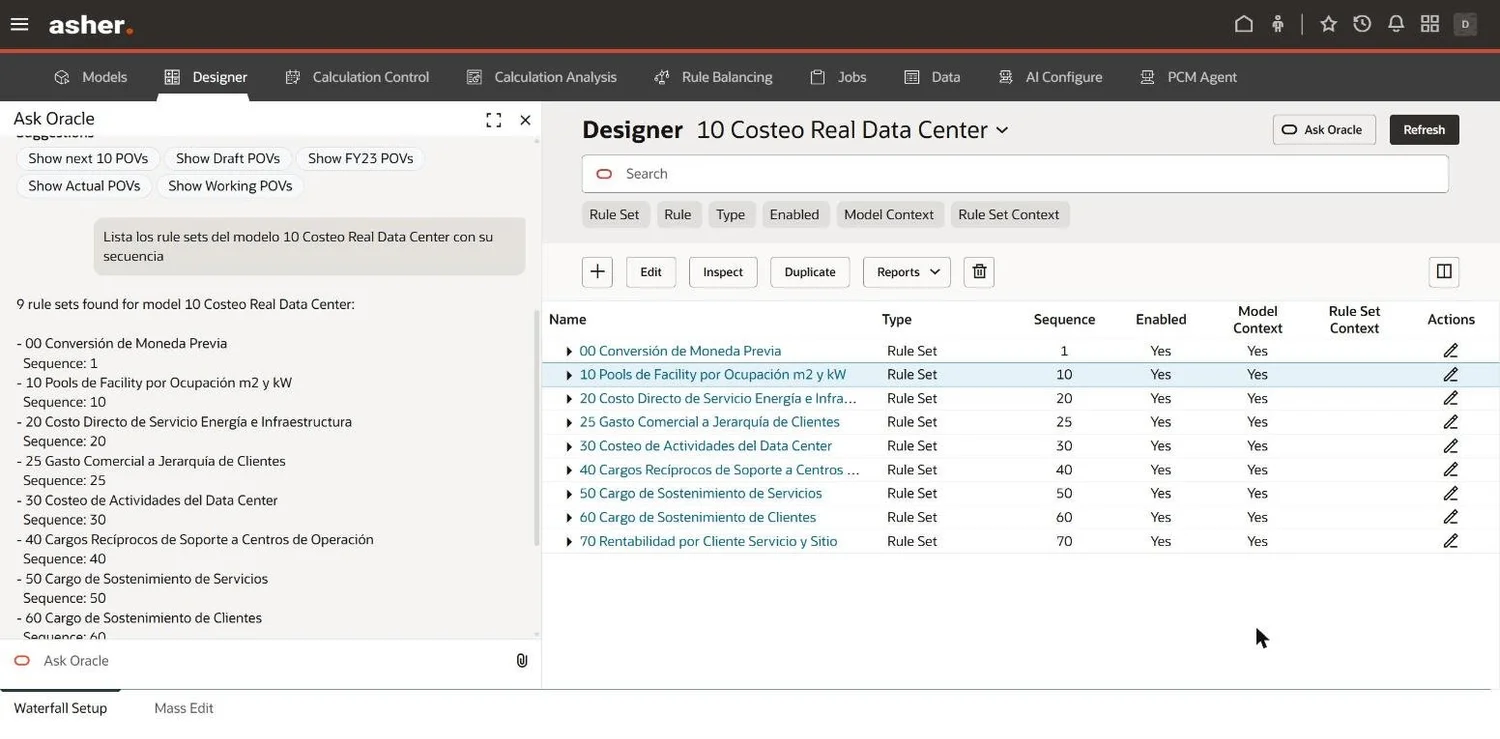
Task: Expand 20 Costo Directo de Servicio row
Action: (569, 399)
